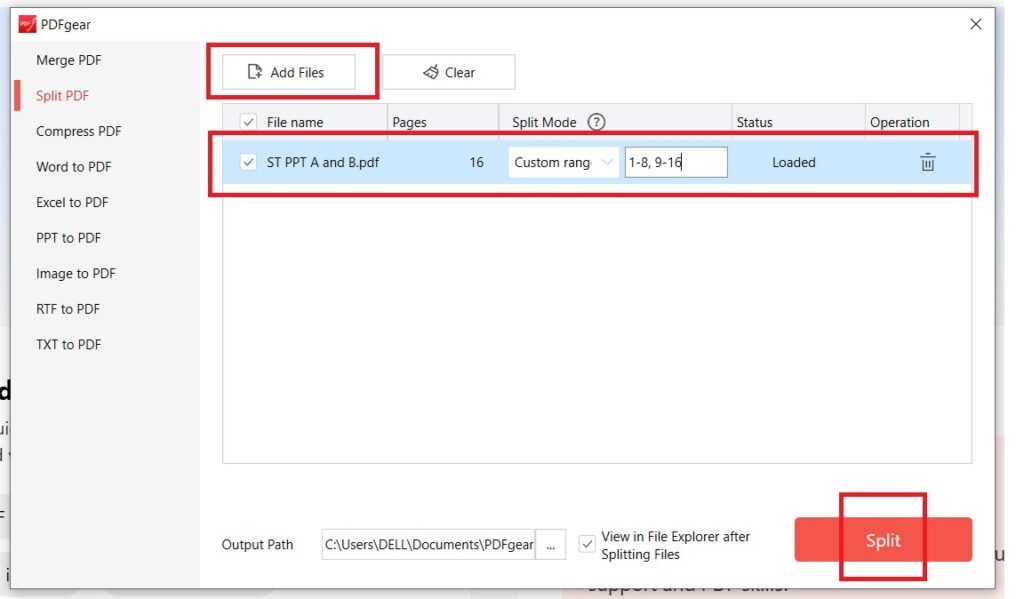Click the red Split button

(883, 540)
